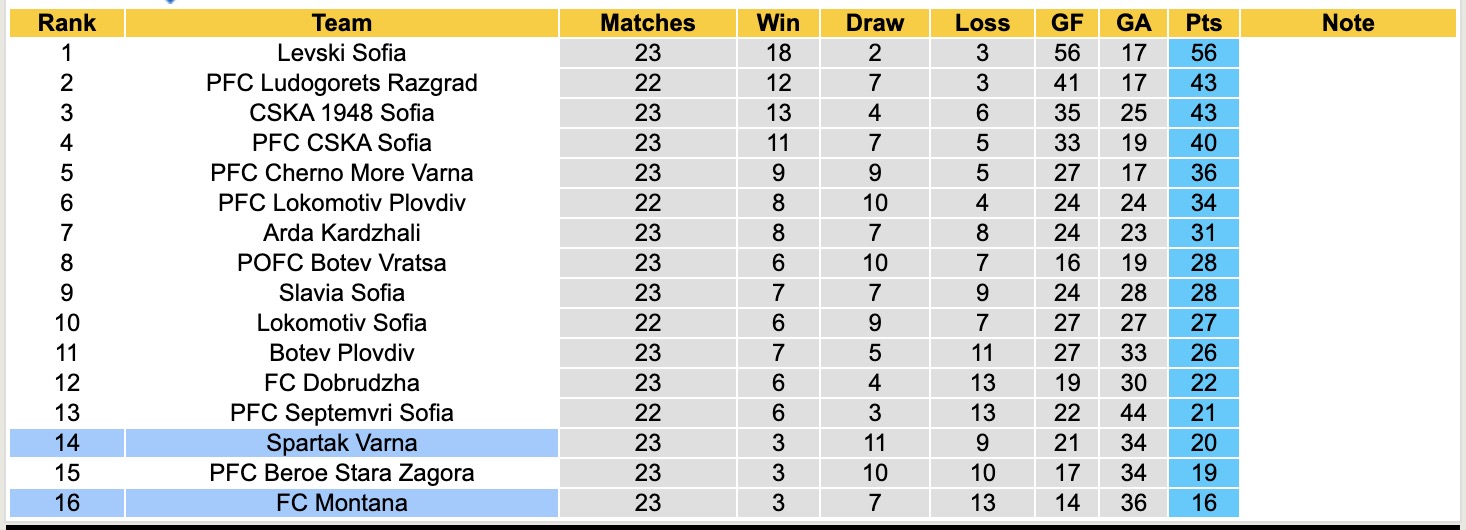
Task: Select the Loss column header
Action: tap(982, 23)
